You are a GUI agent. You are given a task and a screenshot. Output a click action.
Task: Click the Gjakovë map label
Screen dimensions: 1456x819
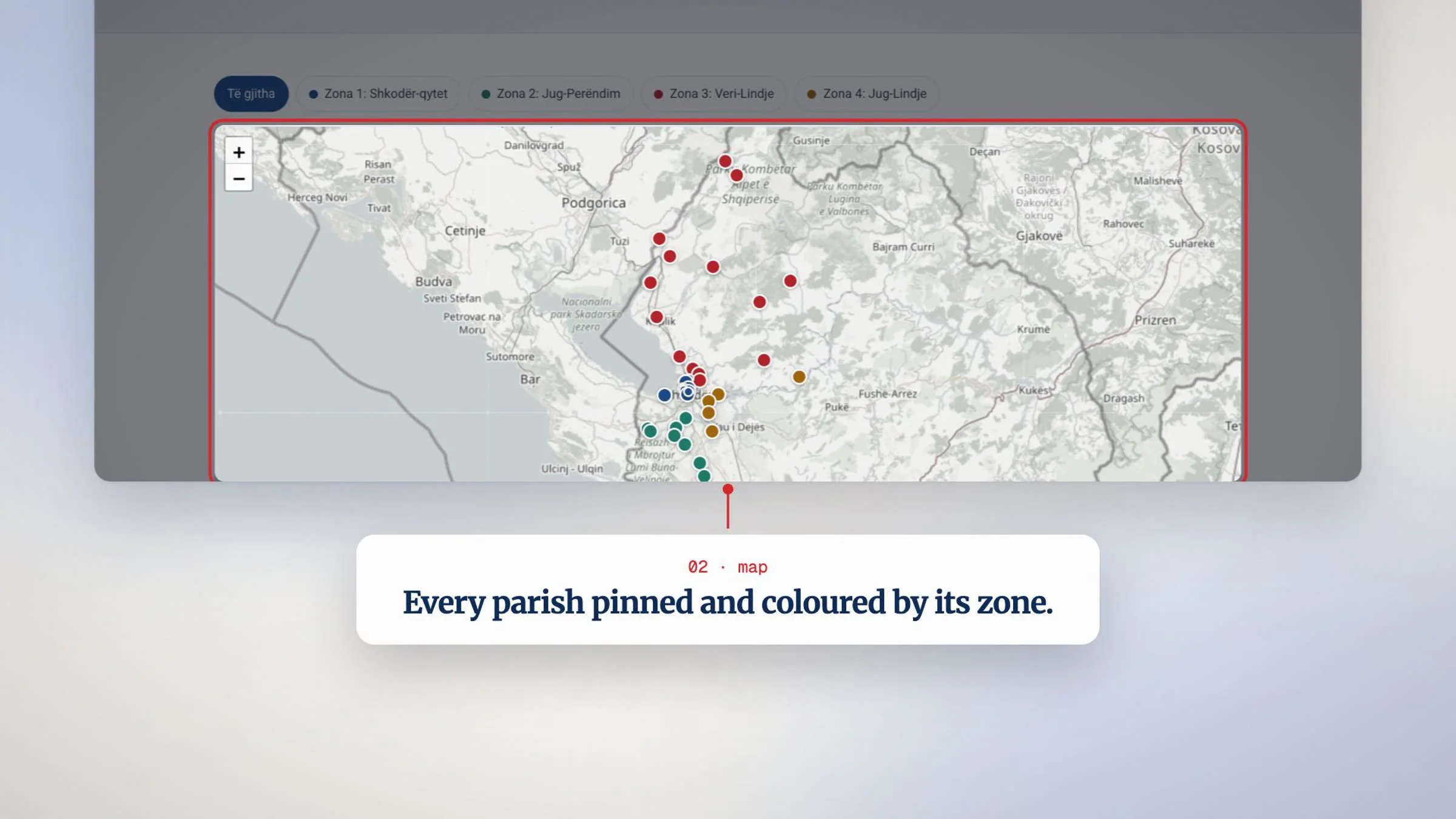1039,236
